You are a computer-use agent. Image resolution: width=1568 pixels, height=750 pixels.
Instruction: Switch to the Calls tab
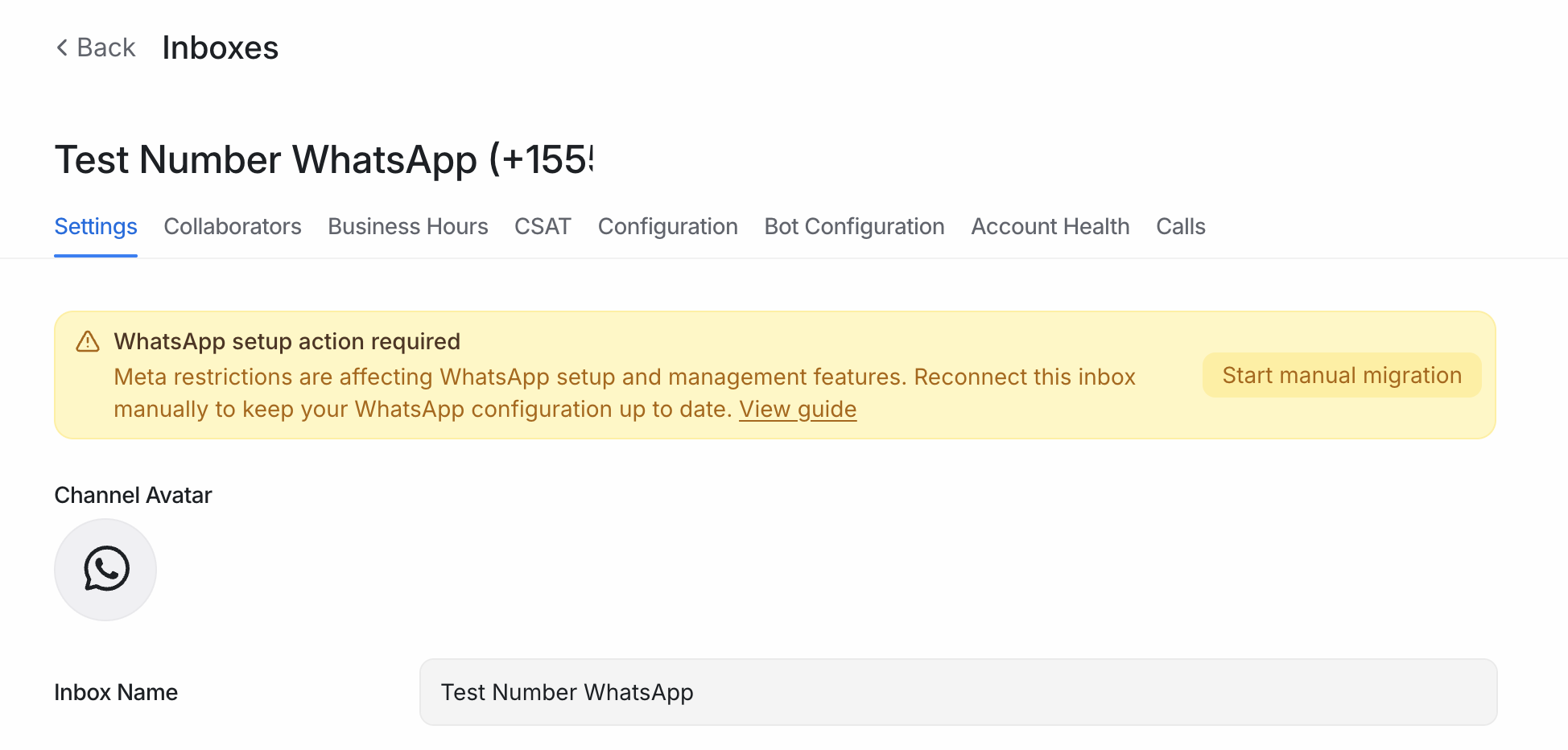click(1181, 227)
